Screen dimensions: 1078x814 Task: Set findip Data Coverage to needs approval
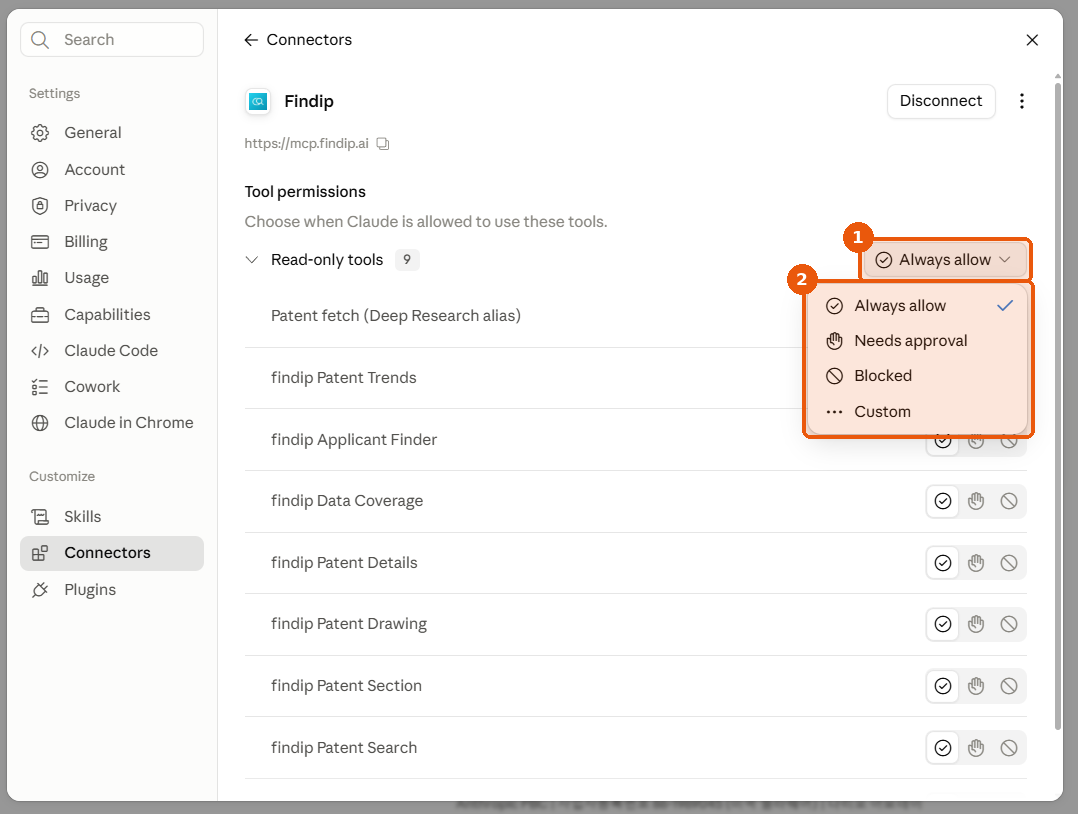coord(976,501)
